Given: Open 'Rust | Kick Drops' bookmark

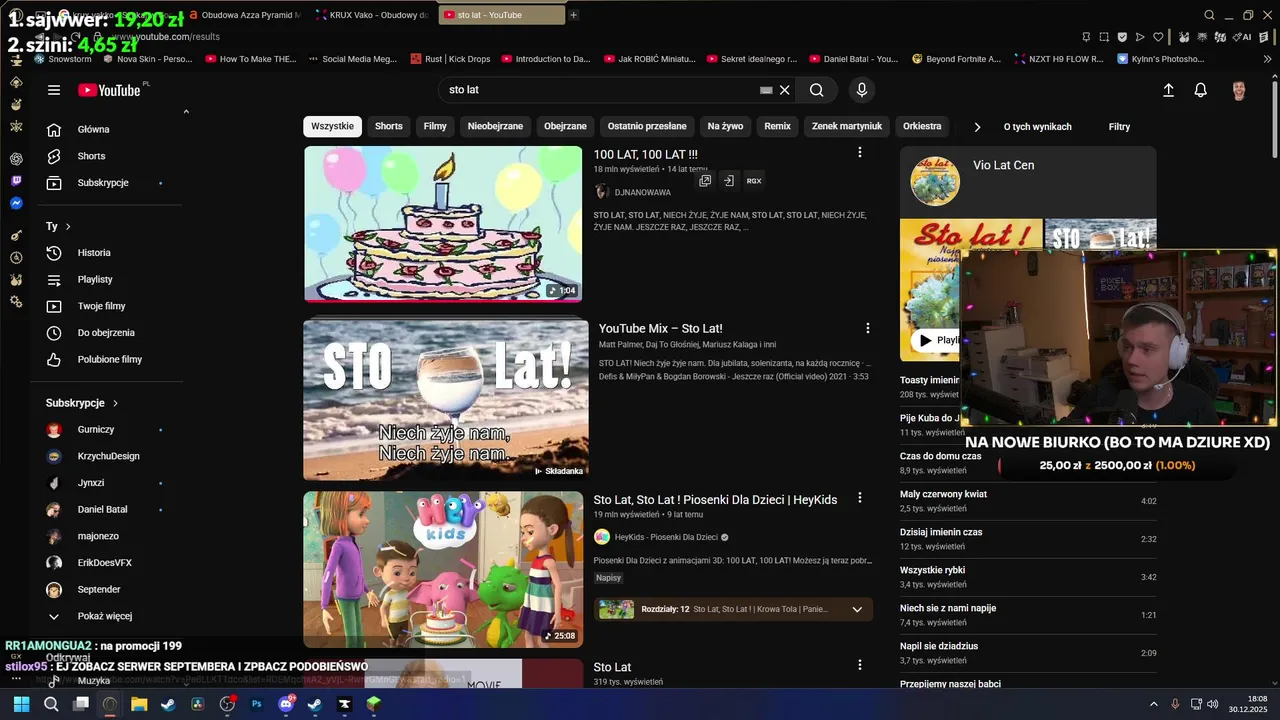Looking at the screenshot, I should pyautogui.click(x=449, y=59).
